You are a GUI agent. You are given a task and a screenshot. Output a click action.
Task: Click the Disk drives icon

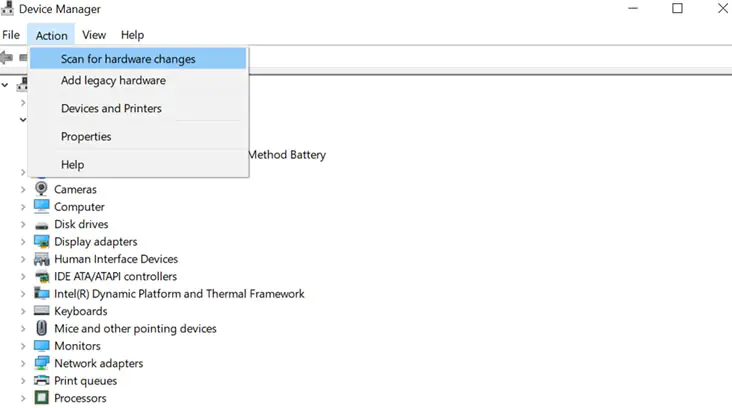(x=42, y=225)
